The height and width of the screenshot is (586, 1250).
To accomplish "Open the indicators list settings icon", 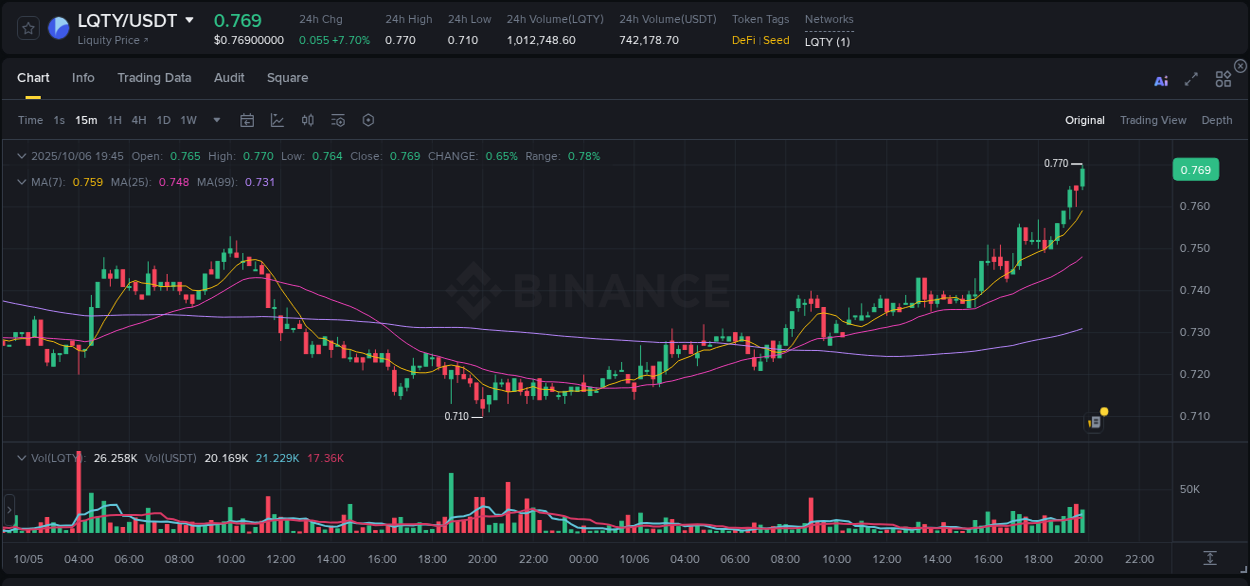I will pyautogui.click(x=337, y=119).
